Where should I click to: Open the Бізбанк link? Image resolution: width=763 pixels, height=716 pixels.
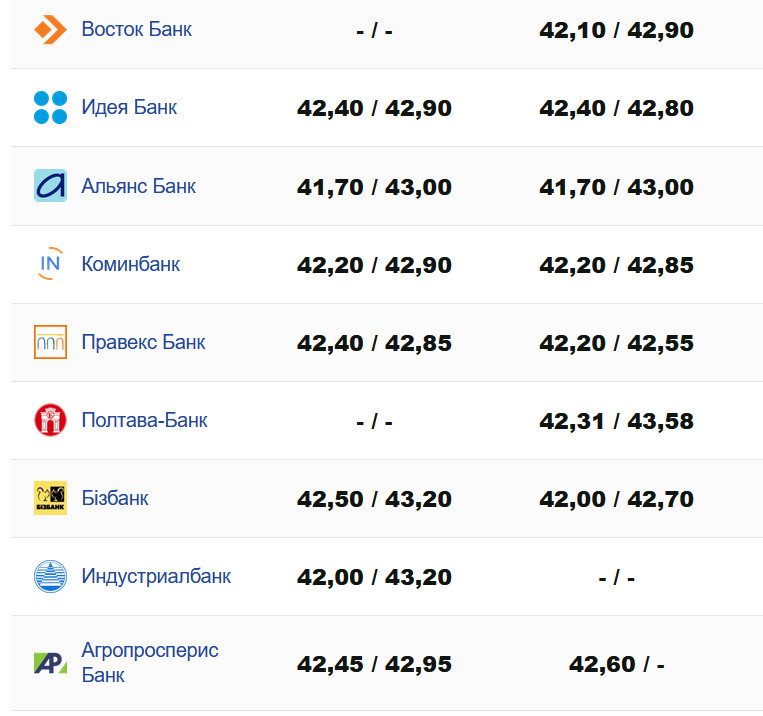[x=115, y=498]
